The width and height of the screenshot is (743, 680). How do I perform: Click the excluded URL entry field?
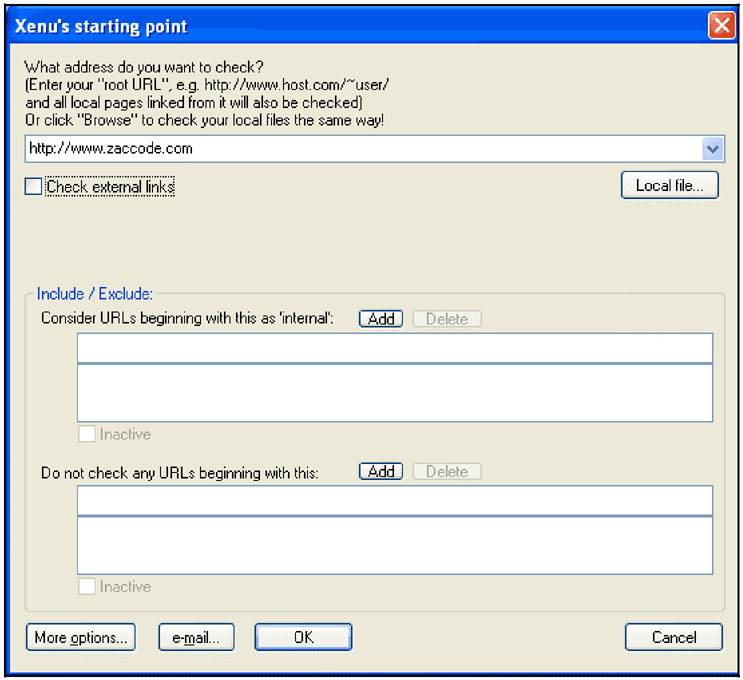395,500
